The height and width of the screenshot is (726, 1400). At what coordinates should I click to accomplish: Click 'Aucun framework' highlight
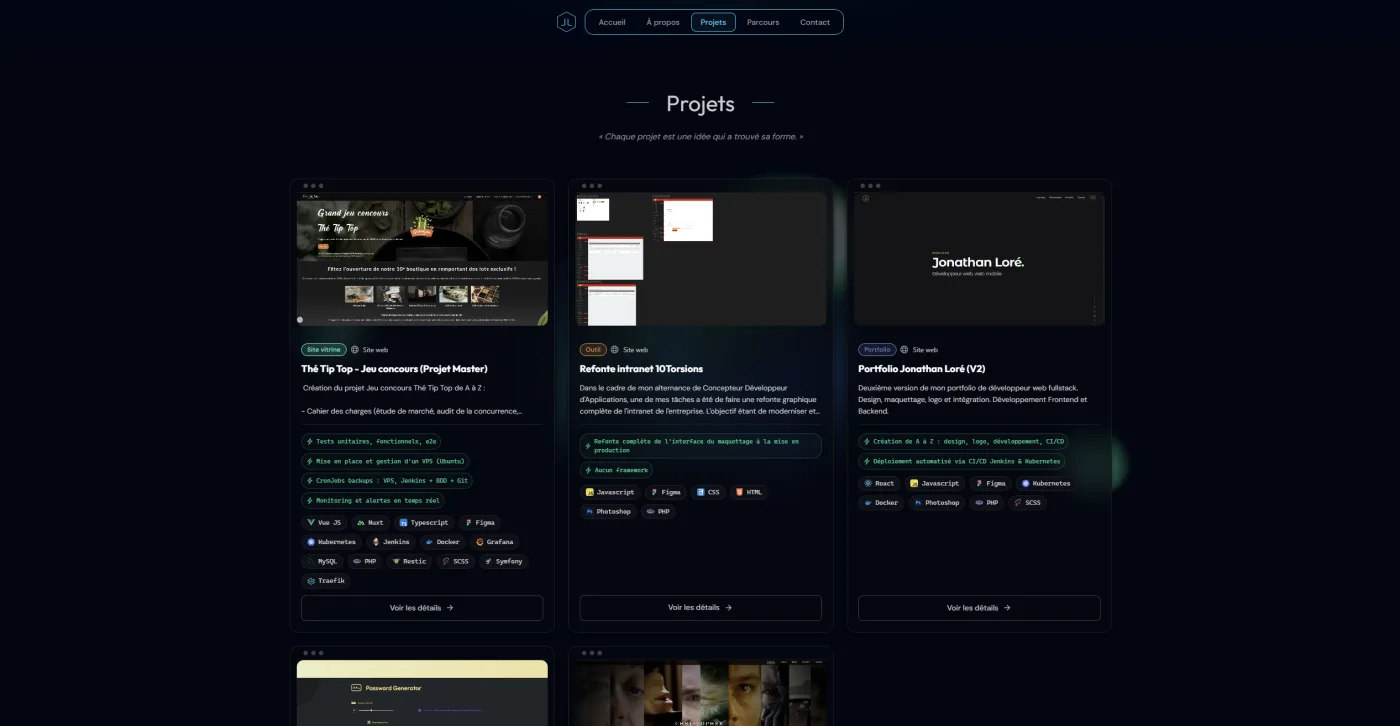[617, 470]
